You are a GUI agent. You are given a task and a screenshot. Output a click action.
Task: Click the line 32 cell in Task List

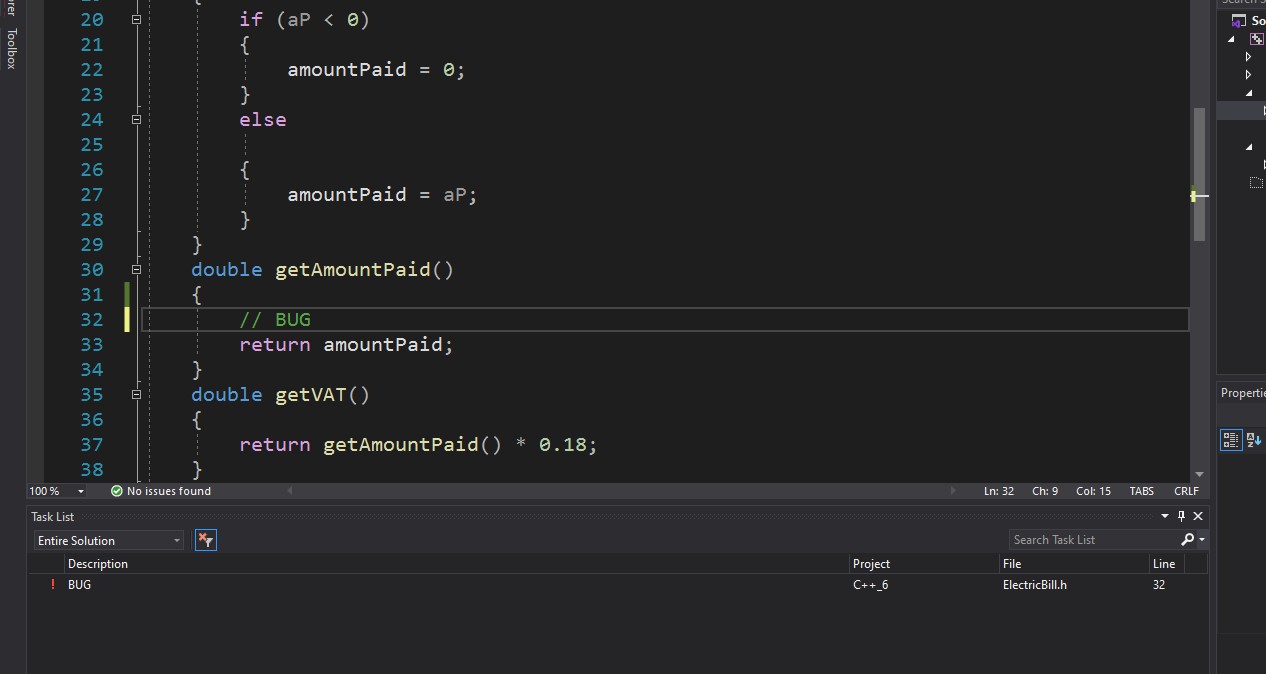tap(1159, 585)
